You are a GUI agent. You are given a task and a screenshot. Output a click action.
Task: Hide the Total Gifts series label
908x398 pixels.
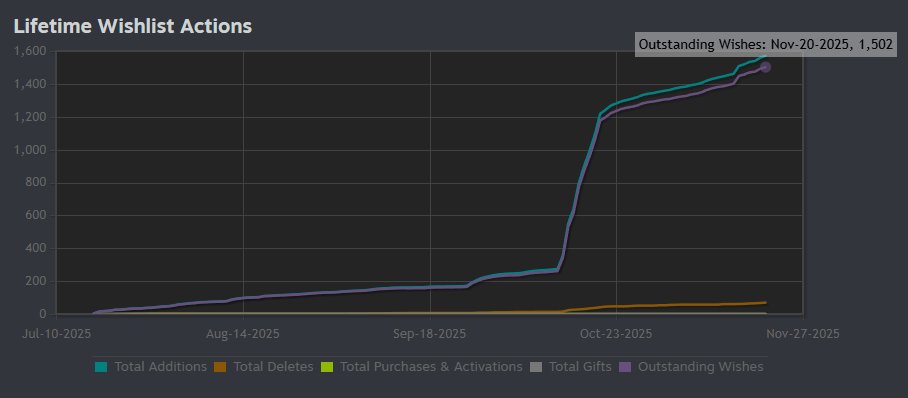click(580, 367)
